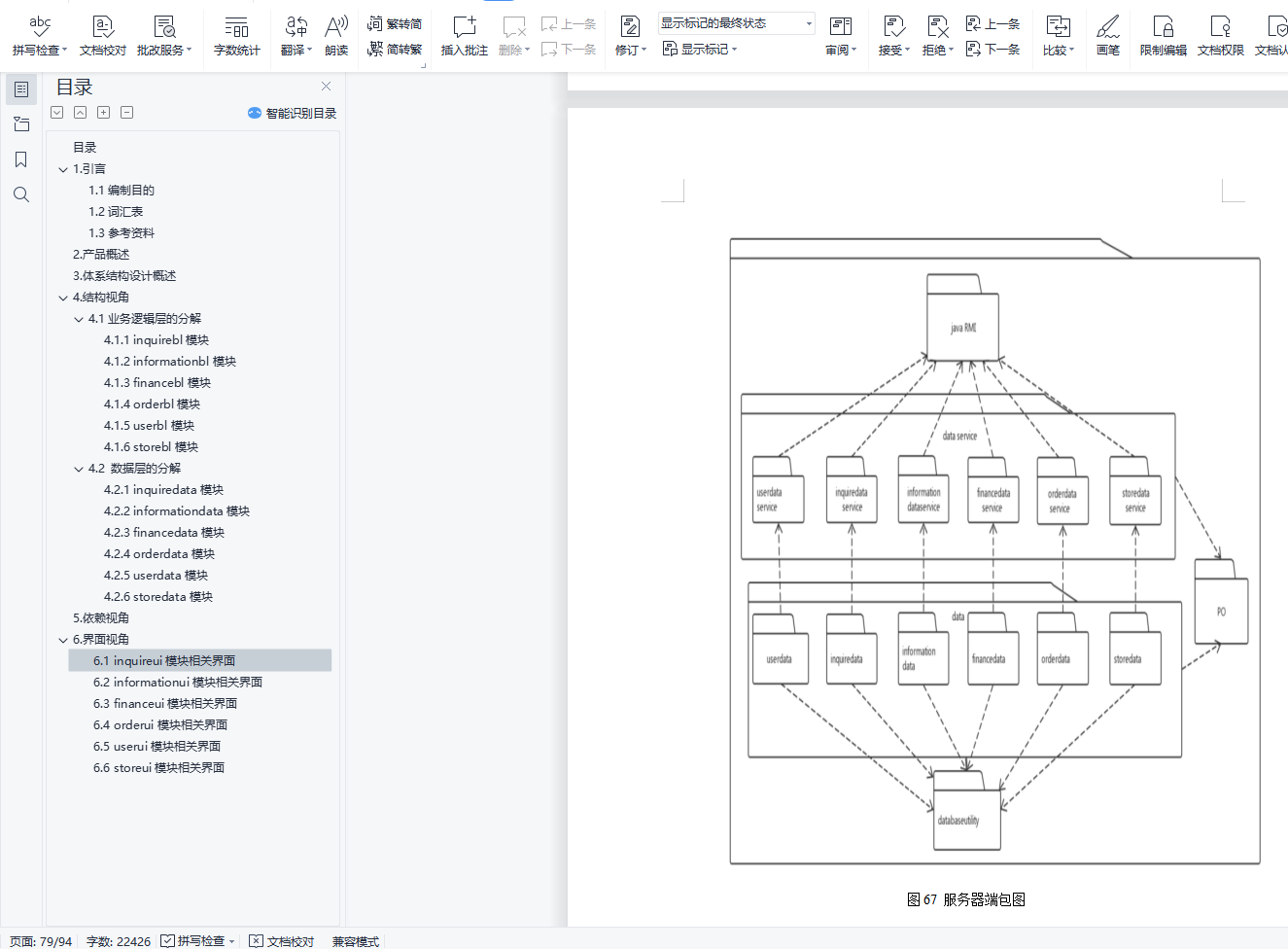Collapse the 4.1 业务逻辑层的分解 node
The height and width of the screenshot is (949, 1288).
(x=79, y=319)
